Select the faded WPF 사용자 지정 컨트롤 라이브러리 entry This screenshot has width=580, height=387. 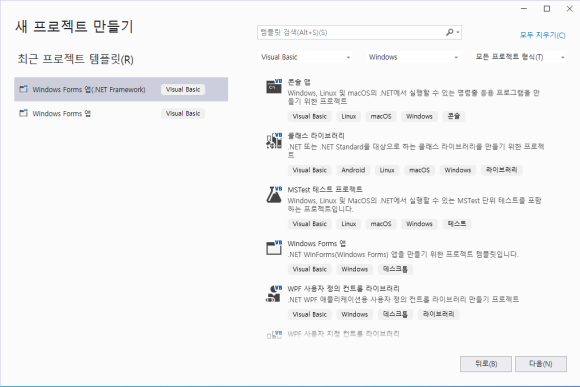click(x=343, y=334)
